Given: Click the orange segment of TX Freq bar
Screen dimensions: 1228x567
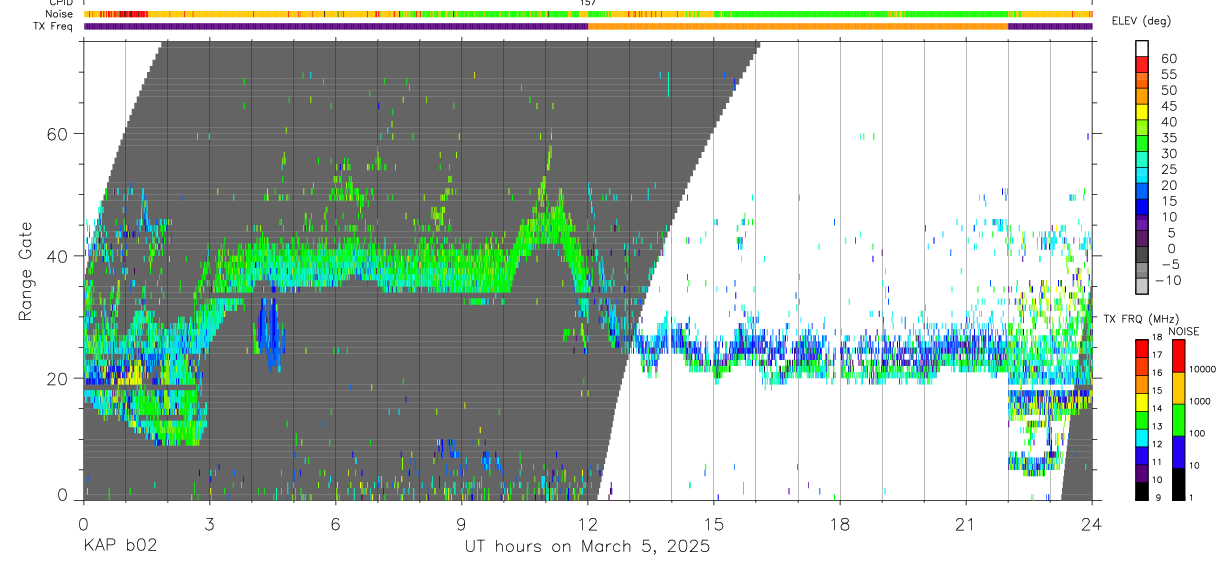Looking at the screenshot, I should (798, 26).
